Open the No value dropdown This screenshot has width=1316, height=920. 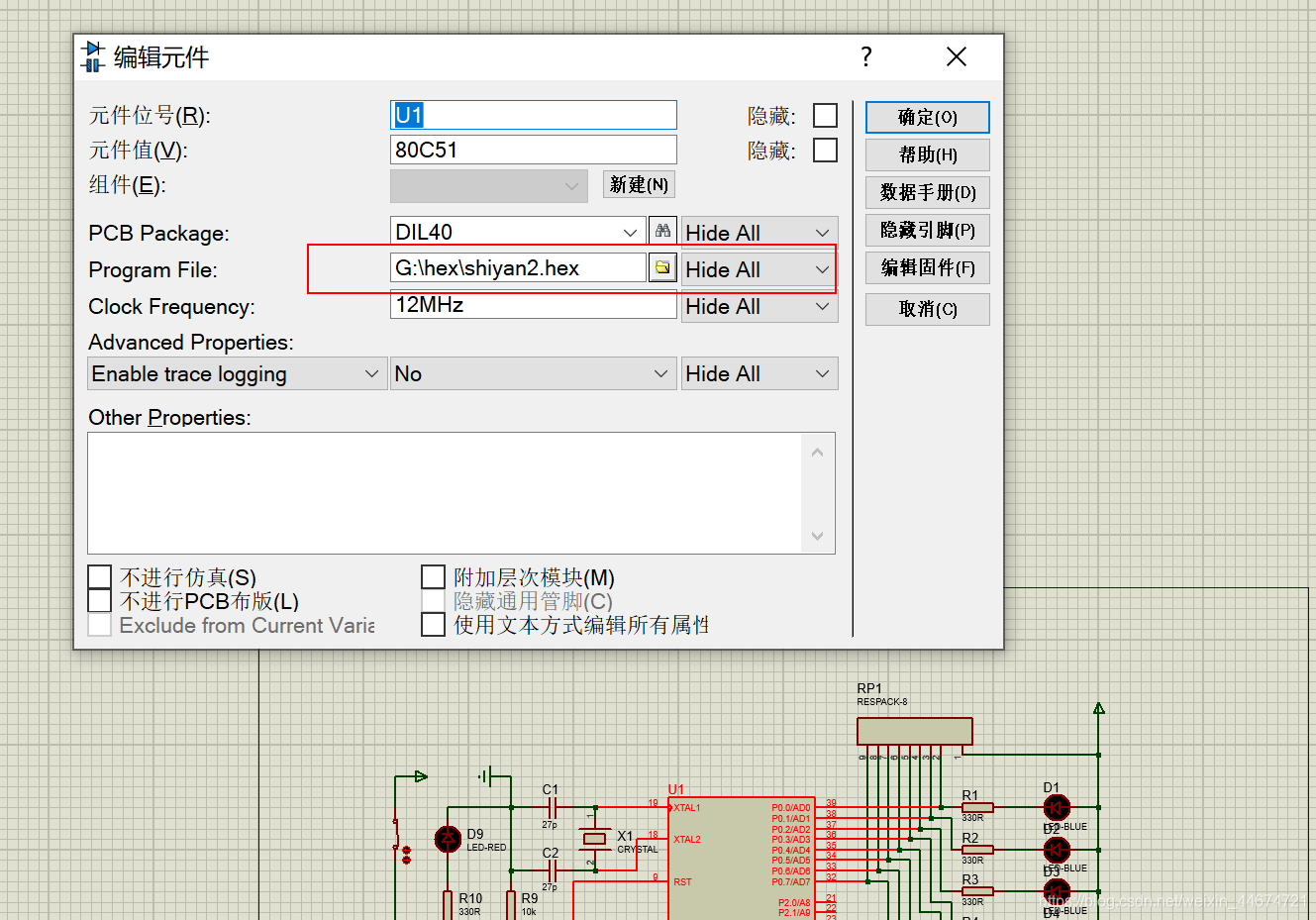(x=534, y=373)
